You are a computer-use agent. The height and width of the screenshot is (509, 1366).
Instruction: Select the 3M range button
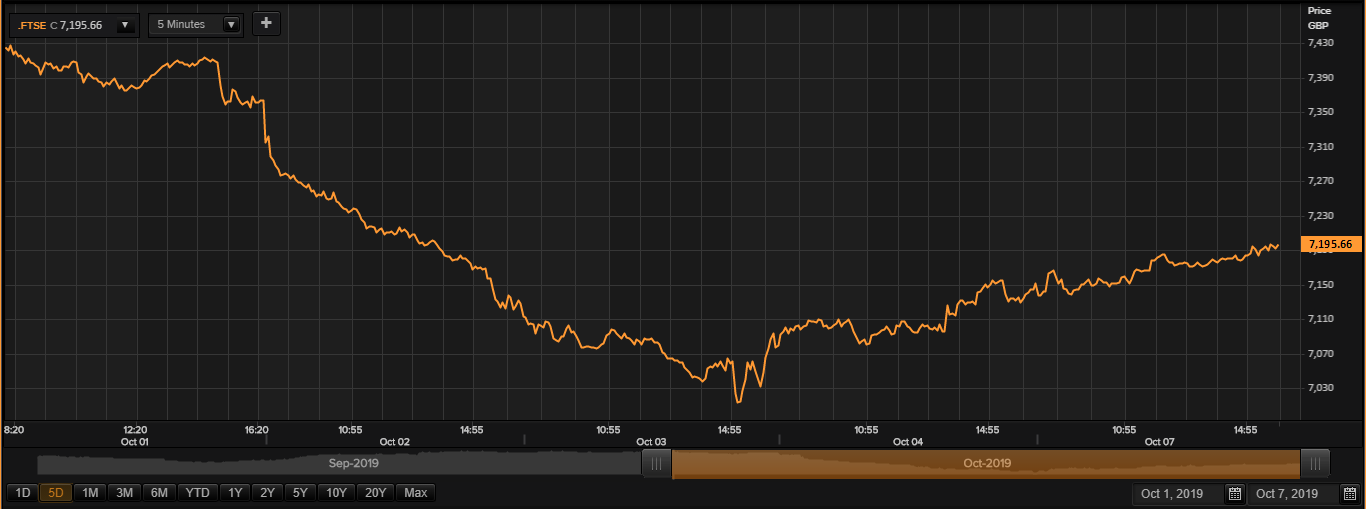(x=125, y=493)
